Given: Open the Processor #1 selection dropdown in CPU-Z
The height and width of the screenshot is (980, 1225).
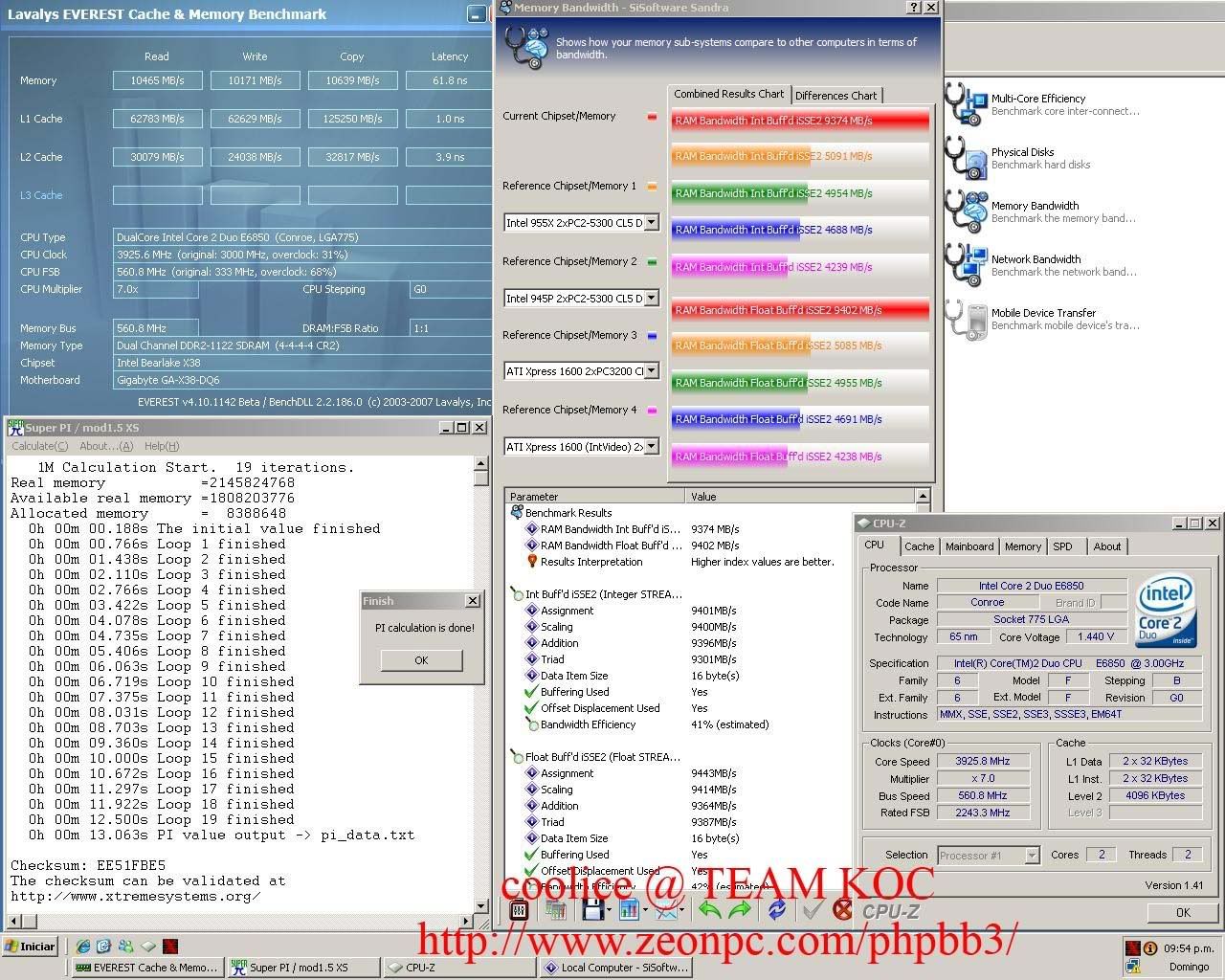Looking at the screenshot, I should [x=1033, y=856].
